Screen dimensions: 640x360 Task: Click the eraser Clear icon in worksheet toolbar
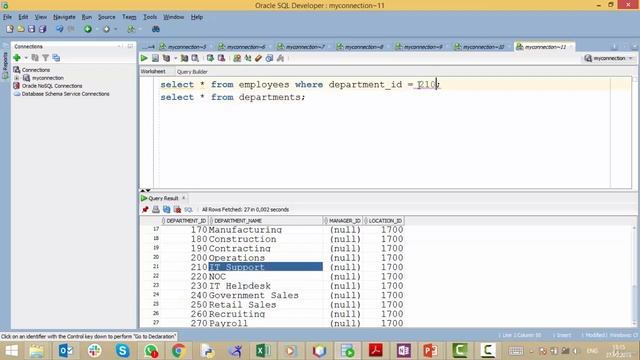258,58
